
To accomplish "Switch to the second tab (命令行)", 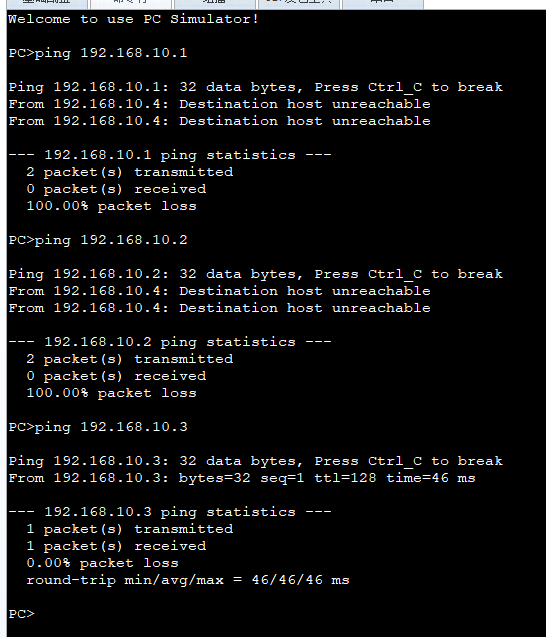I will point(131,3).
